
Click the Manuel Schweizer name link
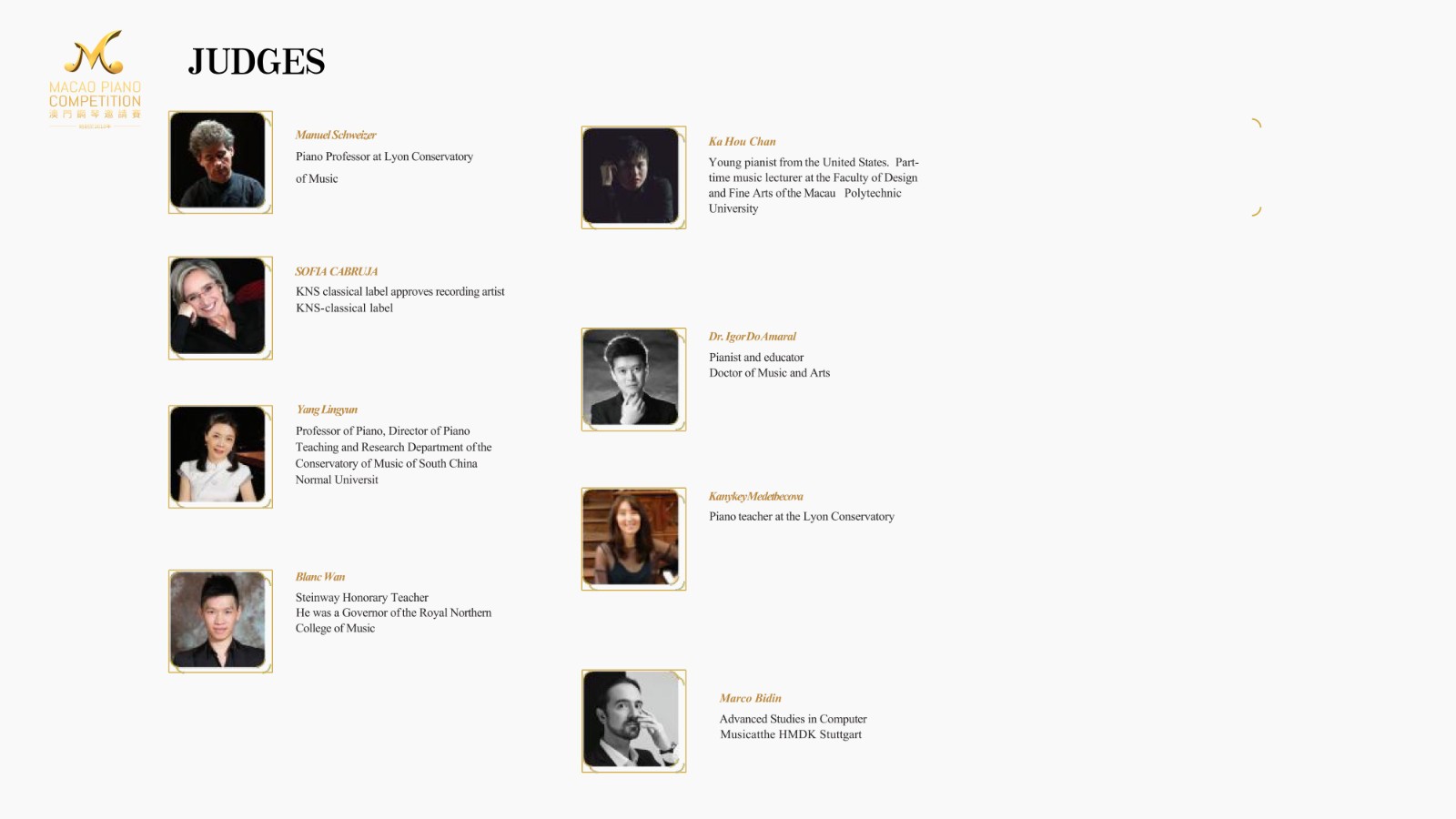tap(336, 135)
